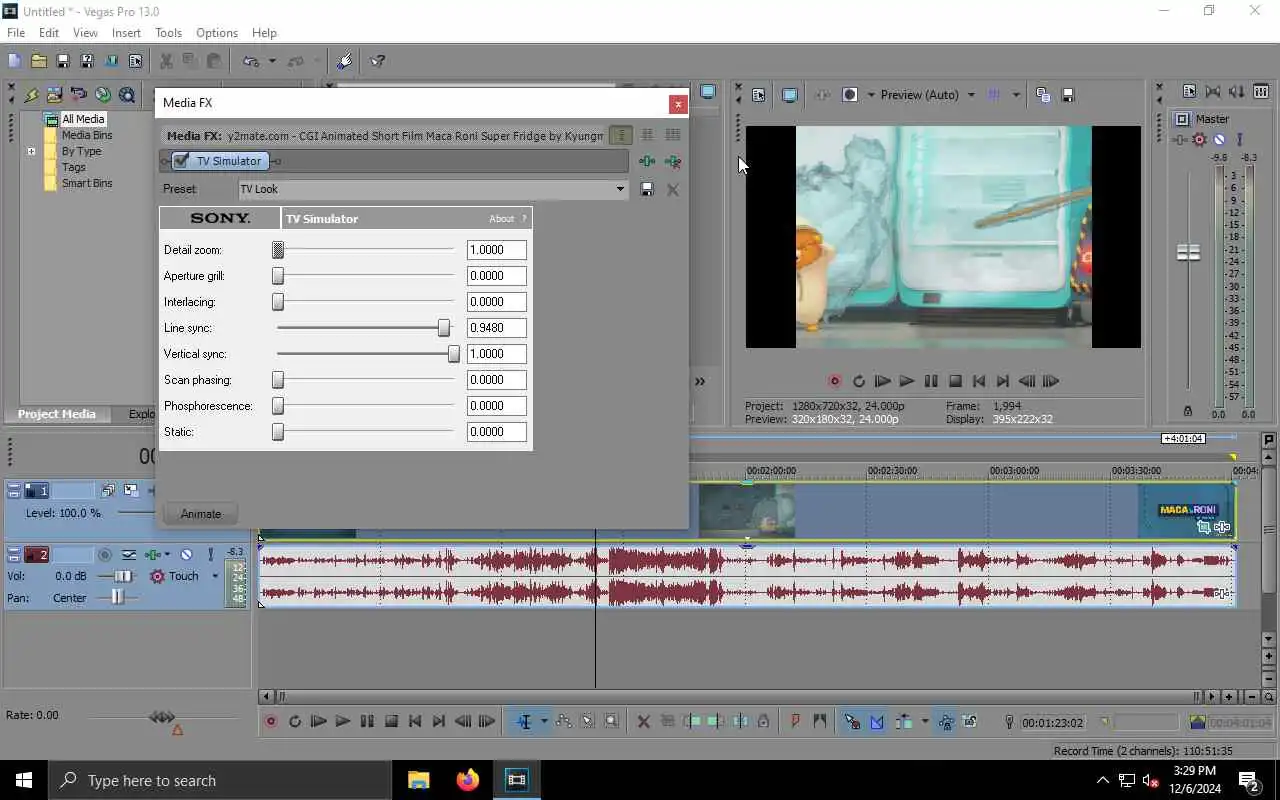The height and width of the screenshot is (800, 1280).
Task: Open the Preset dropdown showing TV Look
Action: 619,189
